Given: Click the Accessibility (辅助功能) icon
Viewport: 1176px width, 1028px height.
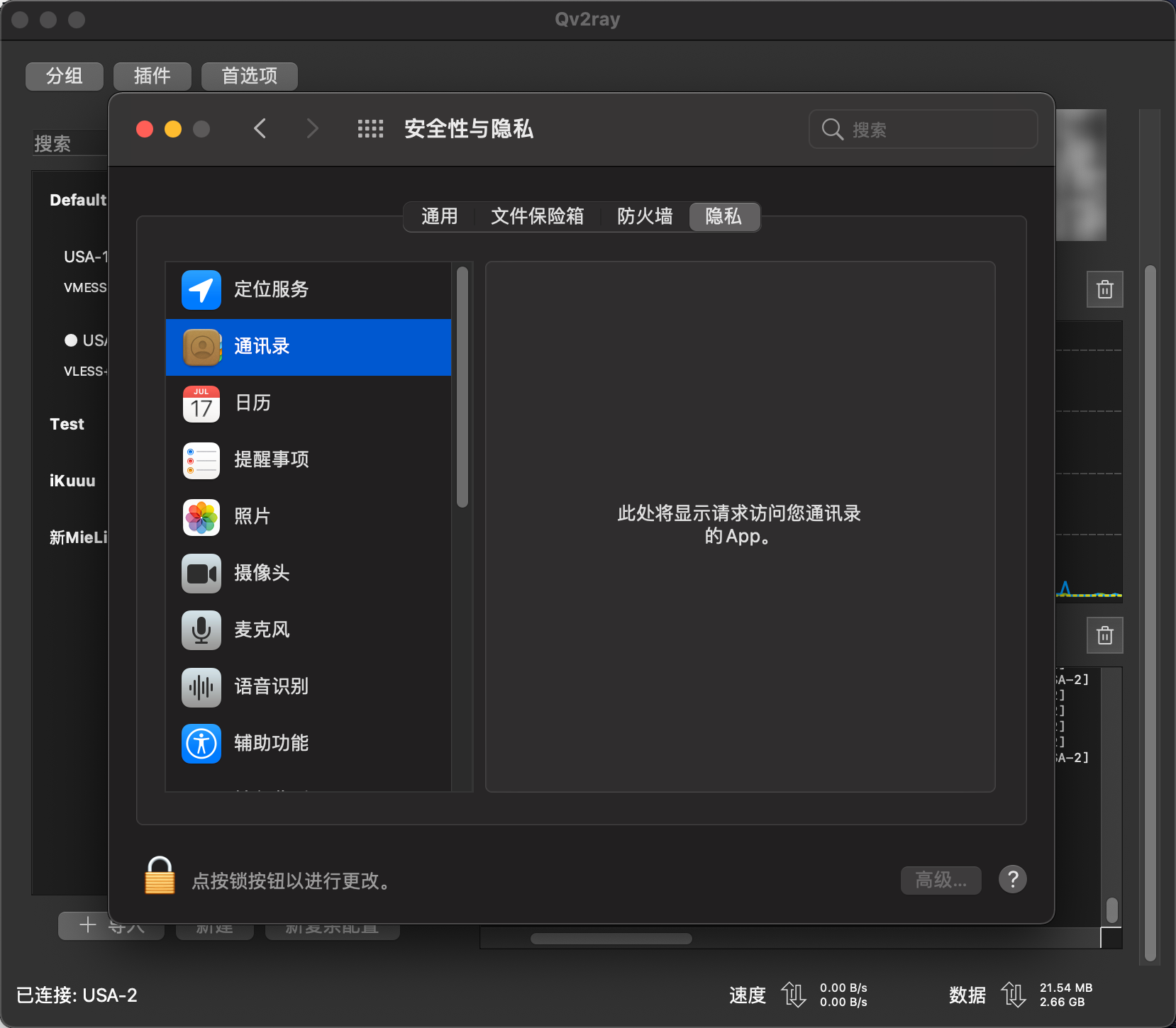Looking at the screenshot, I should point(201,744).
